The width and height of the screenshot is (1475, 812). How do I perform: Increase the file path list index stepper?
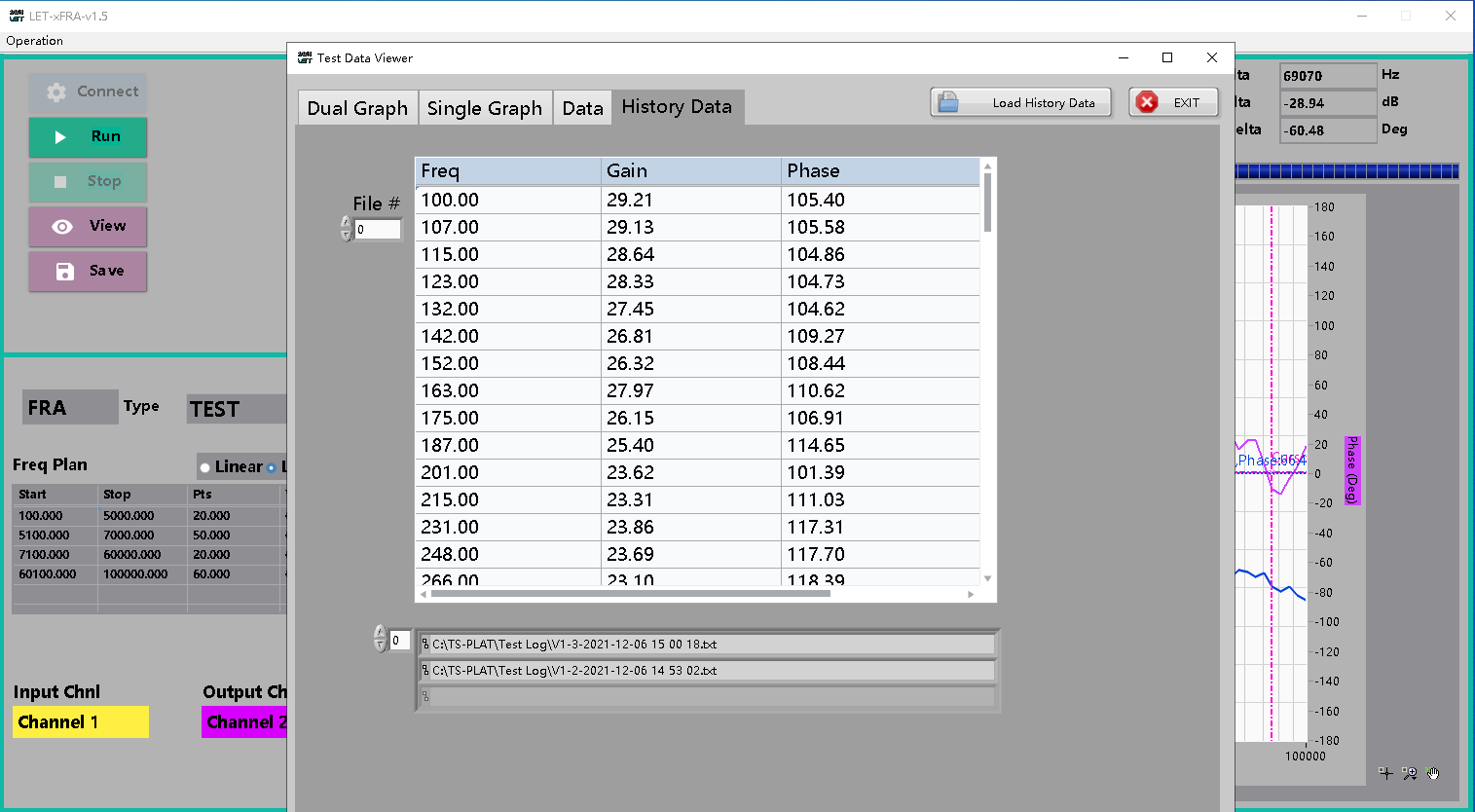pyautogui.click(x=381, y=633)
